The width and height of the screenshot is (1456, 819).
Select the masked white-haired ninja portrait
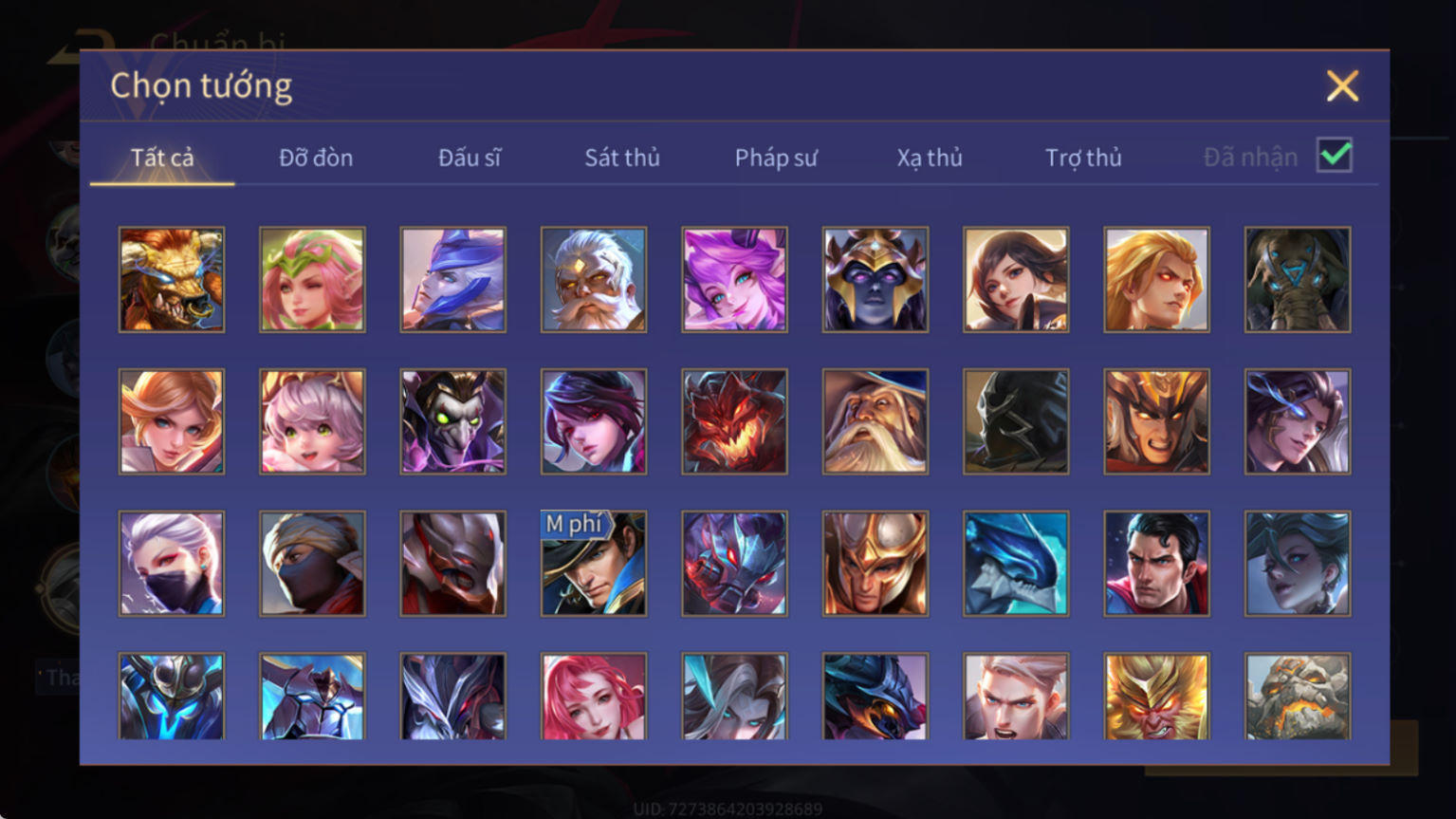pos(172,565)
